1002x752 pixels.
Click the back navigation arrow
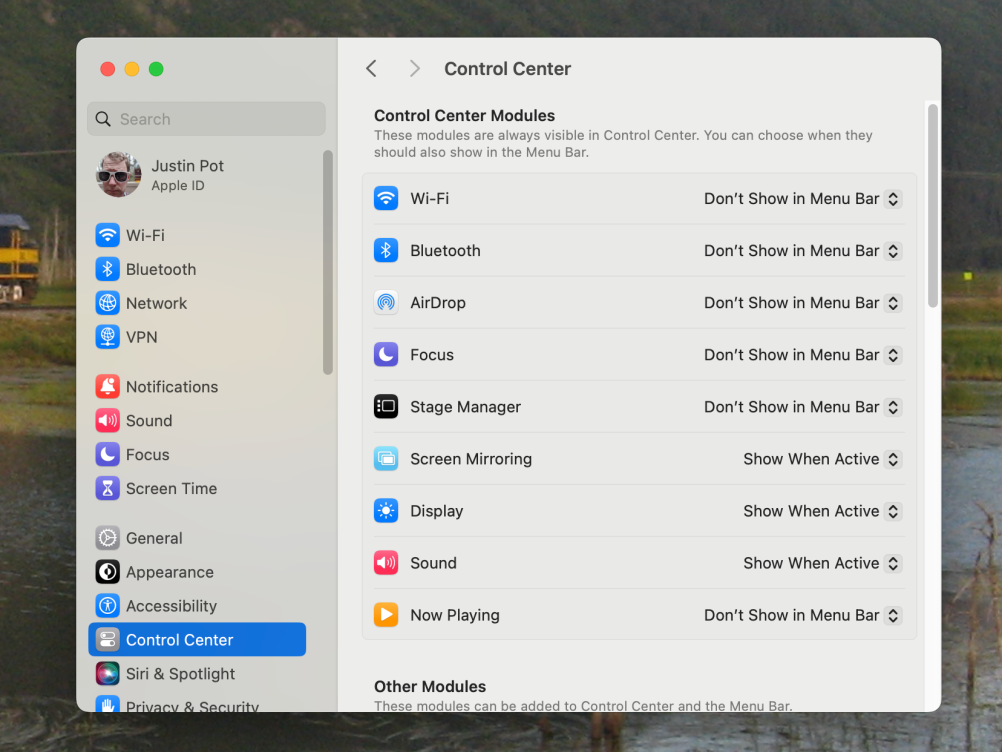click(371, 68)
